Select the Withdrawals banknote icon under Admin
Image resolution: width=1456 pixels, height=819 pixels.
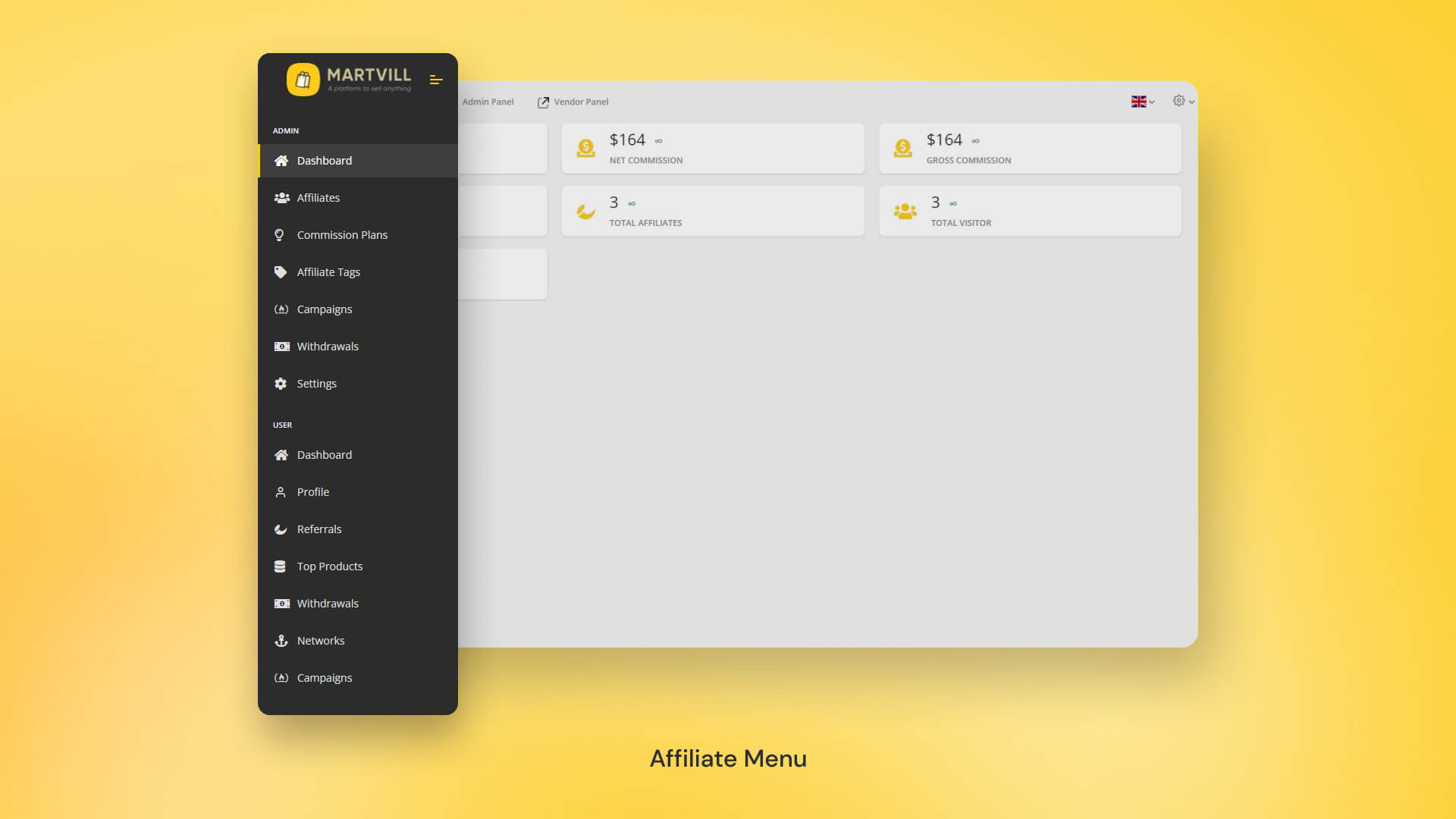tap(281, 347)
